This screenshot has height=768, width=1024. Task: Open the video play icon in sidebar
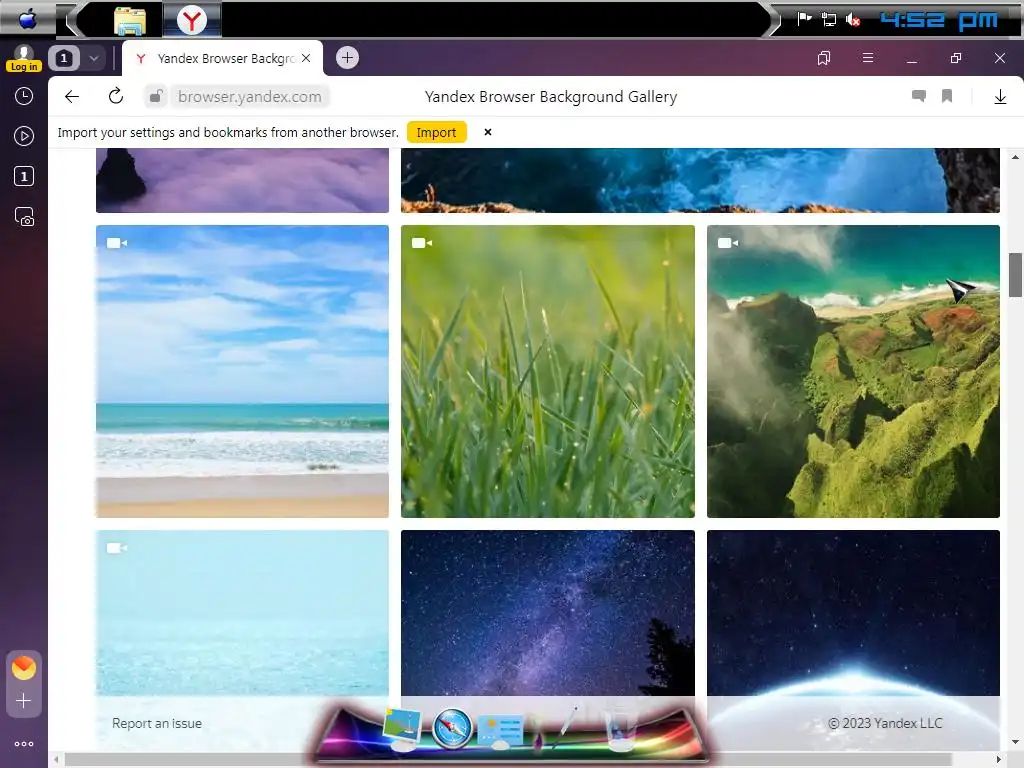pyautogui.click(x=24, y=136)
